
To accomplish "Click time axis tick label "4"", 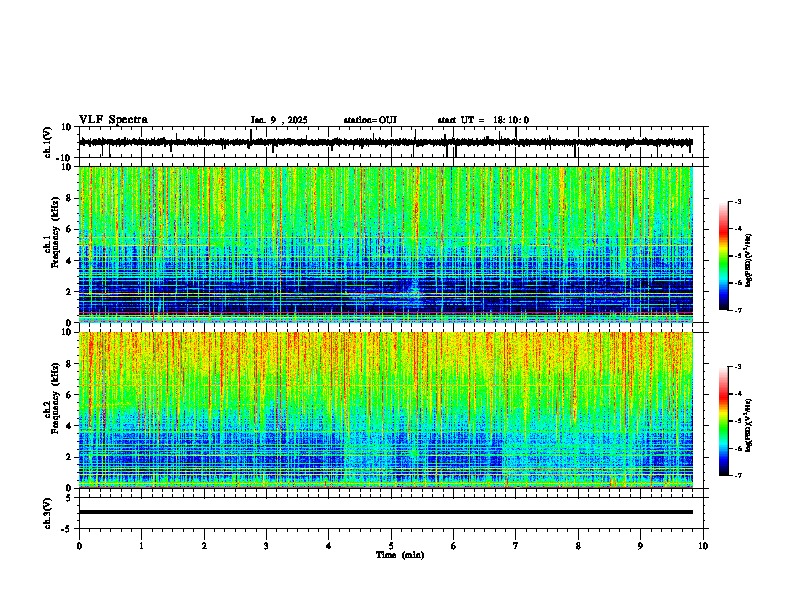I will click(329, 546).
